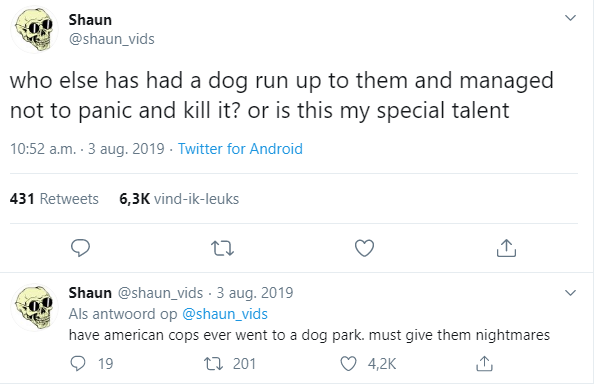Reply to the main tweet via comment icon
This screenshot has width=595, height=384.
[x=80, y=248]
